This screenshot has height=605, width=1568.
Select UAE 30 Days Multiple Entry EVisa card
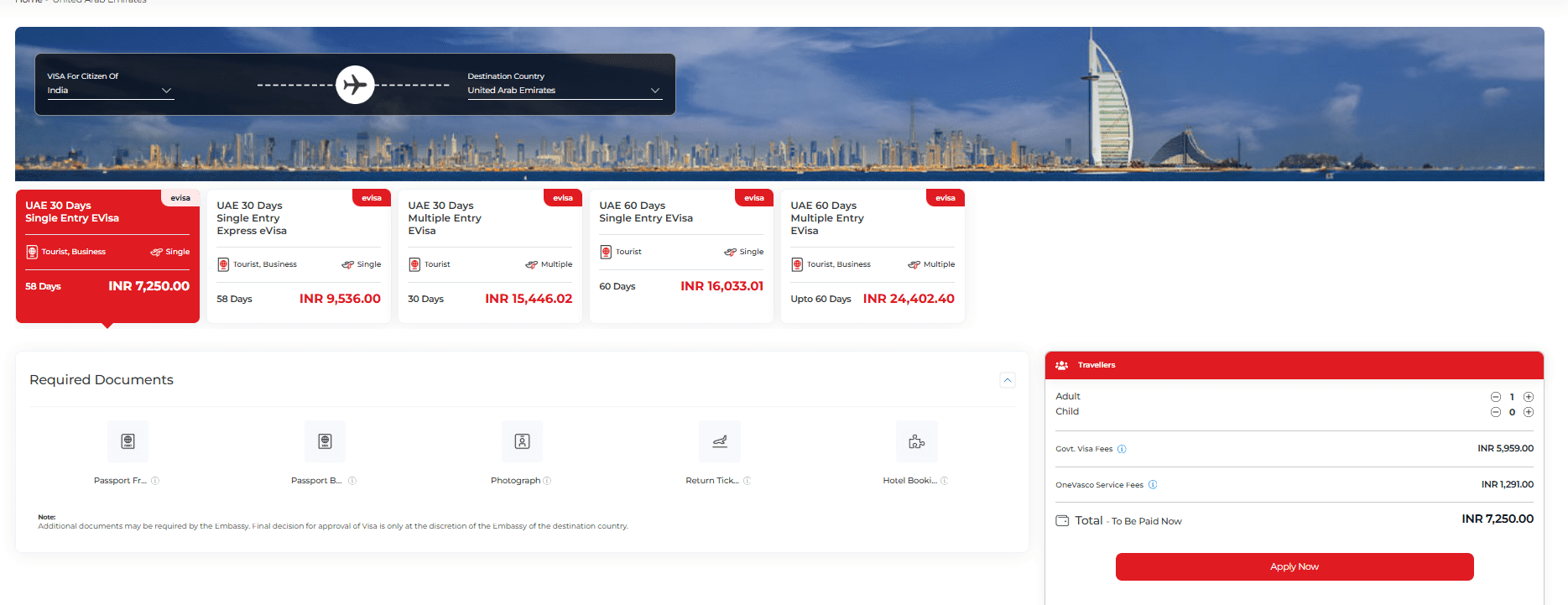pyautogui.click(x=490, y=256)
